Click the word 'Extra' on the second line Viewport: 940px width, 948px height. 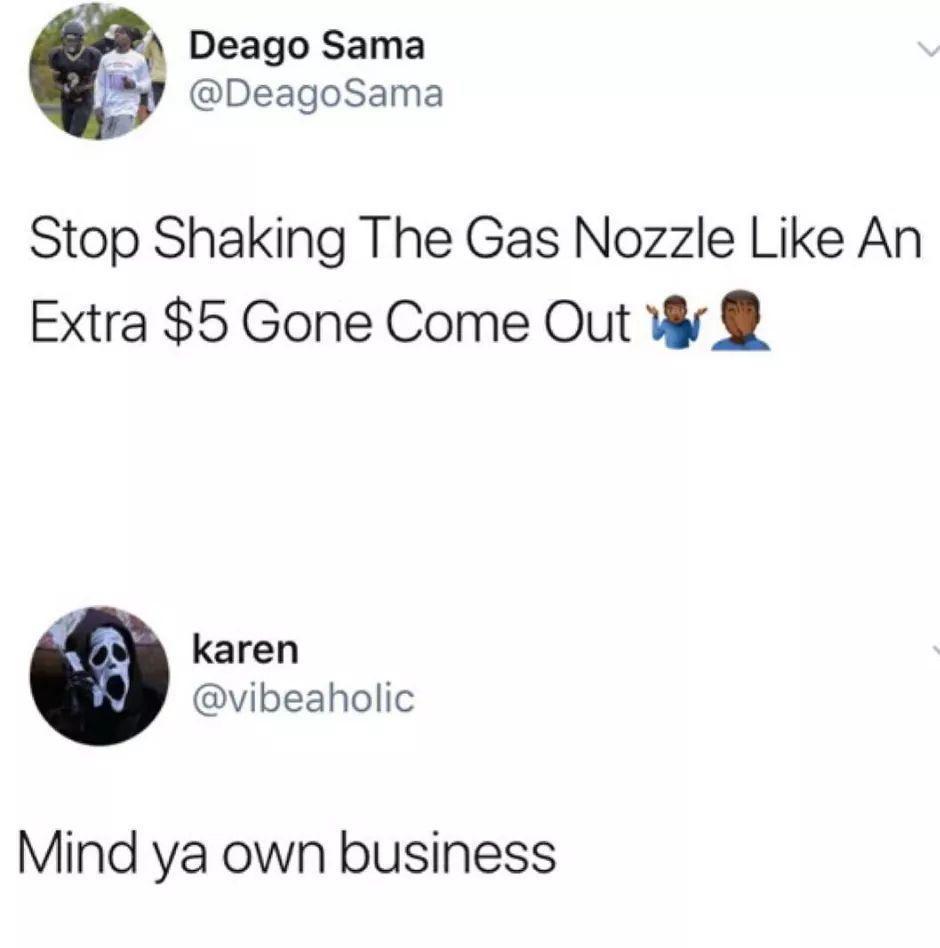click(x=88, y=322)
